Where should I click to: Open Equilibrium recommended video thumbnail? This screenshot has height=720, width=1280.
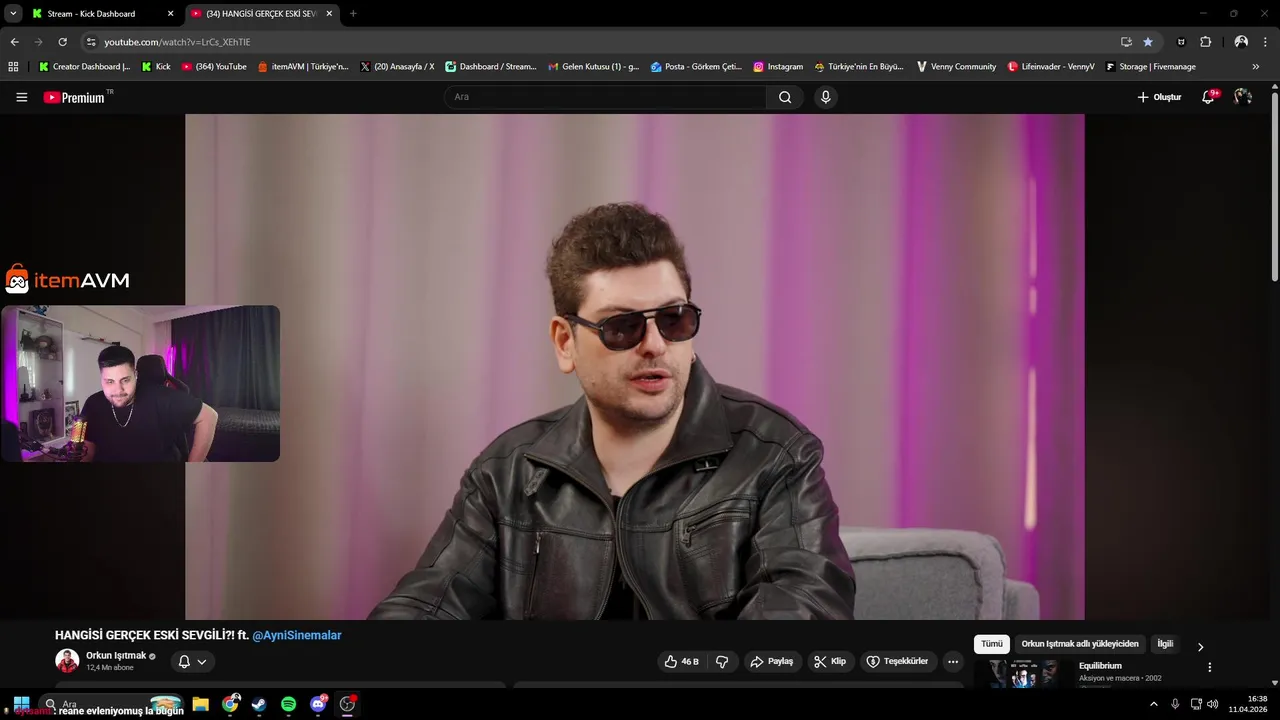[x=1022, y=674]
